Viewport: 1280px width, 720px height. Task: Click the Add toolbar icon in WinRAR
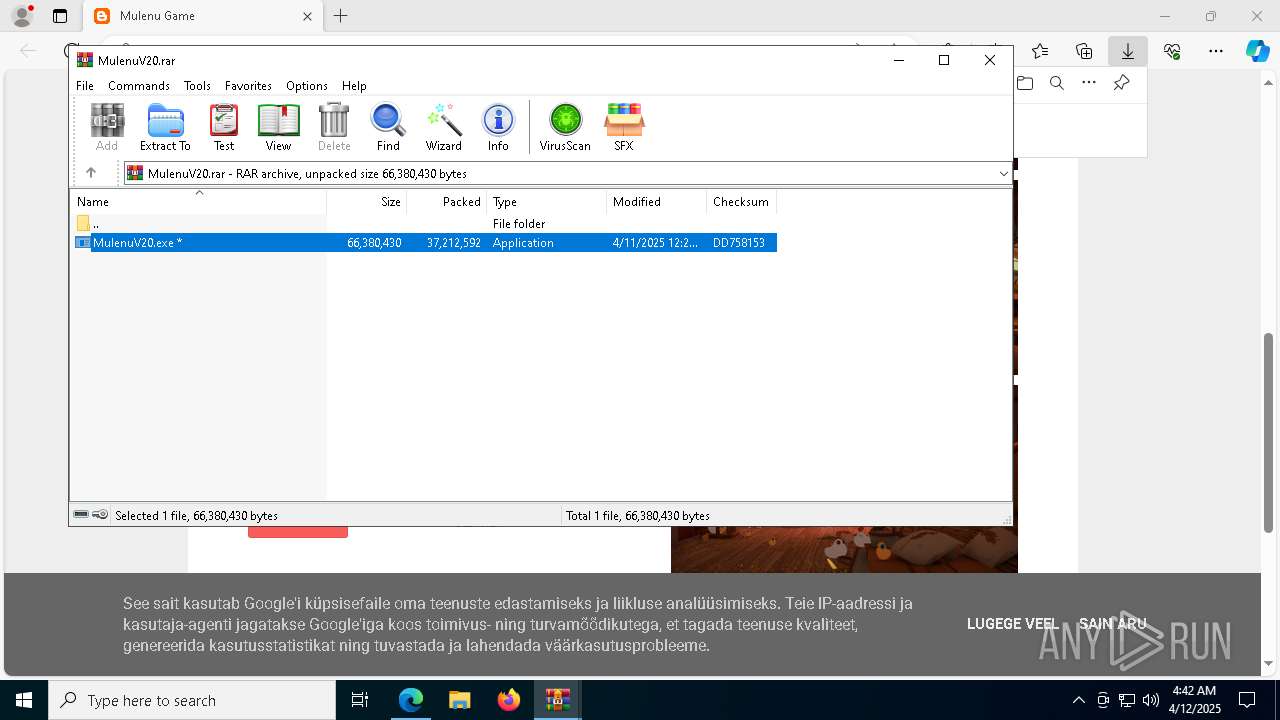(x=107, y=127)
